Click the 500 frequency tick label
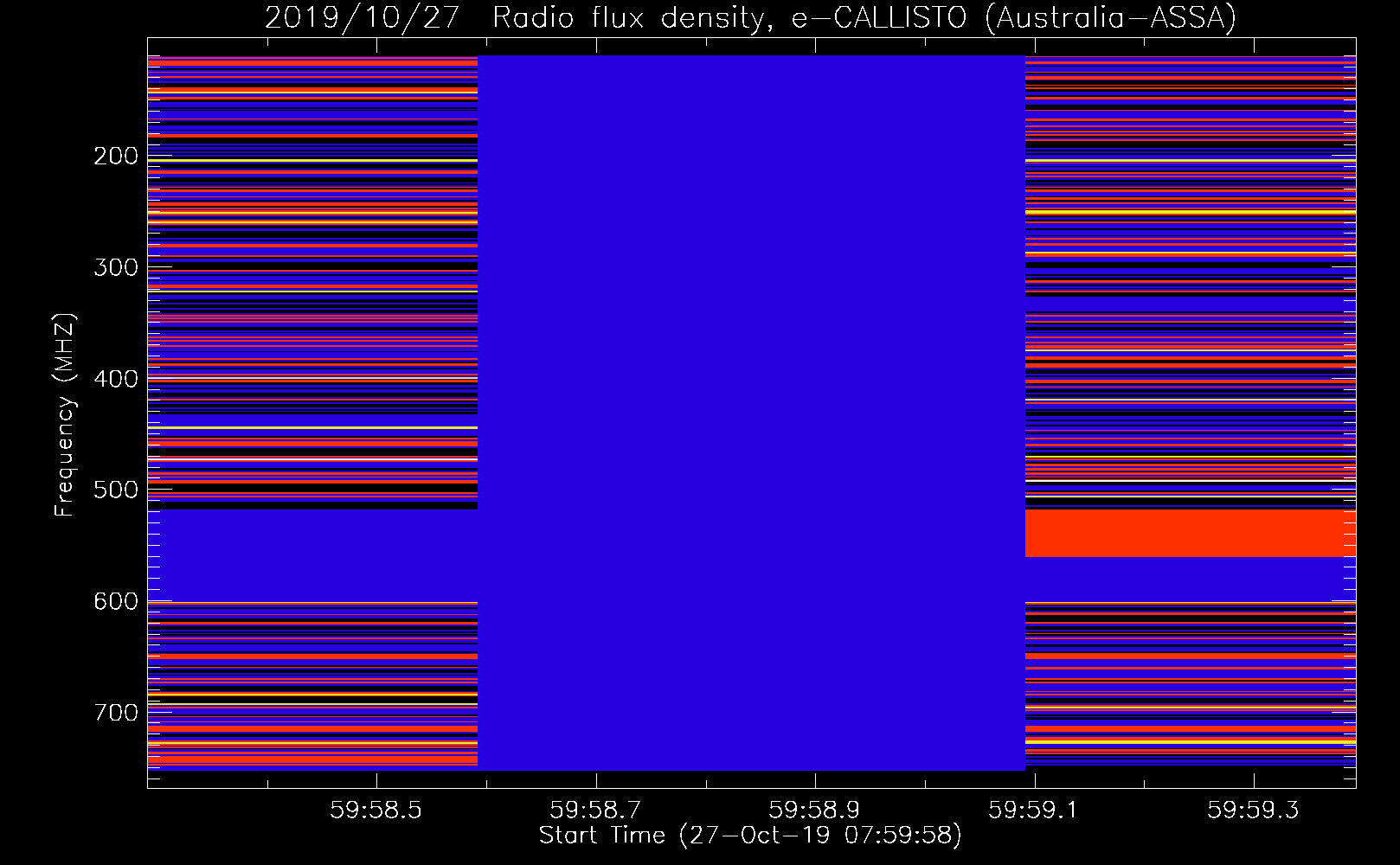This screenshot has height=865, width=1400. [116, 490]
